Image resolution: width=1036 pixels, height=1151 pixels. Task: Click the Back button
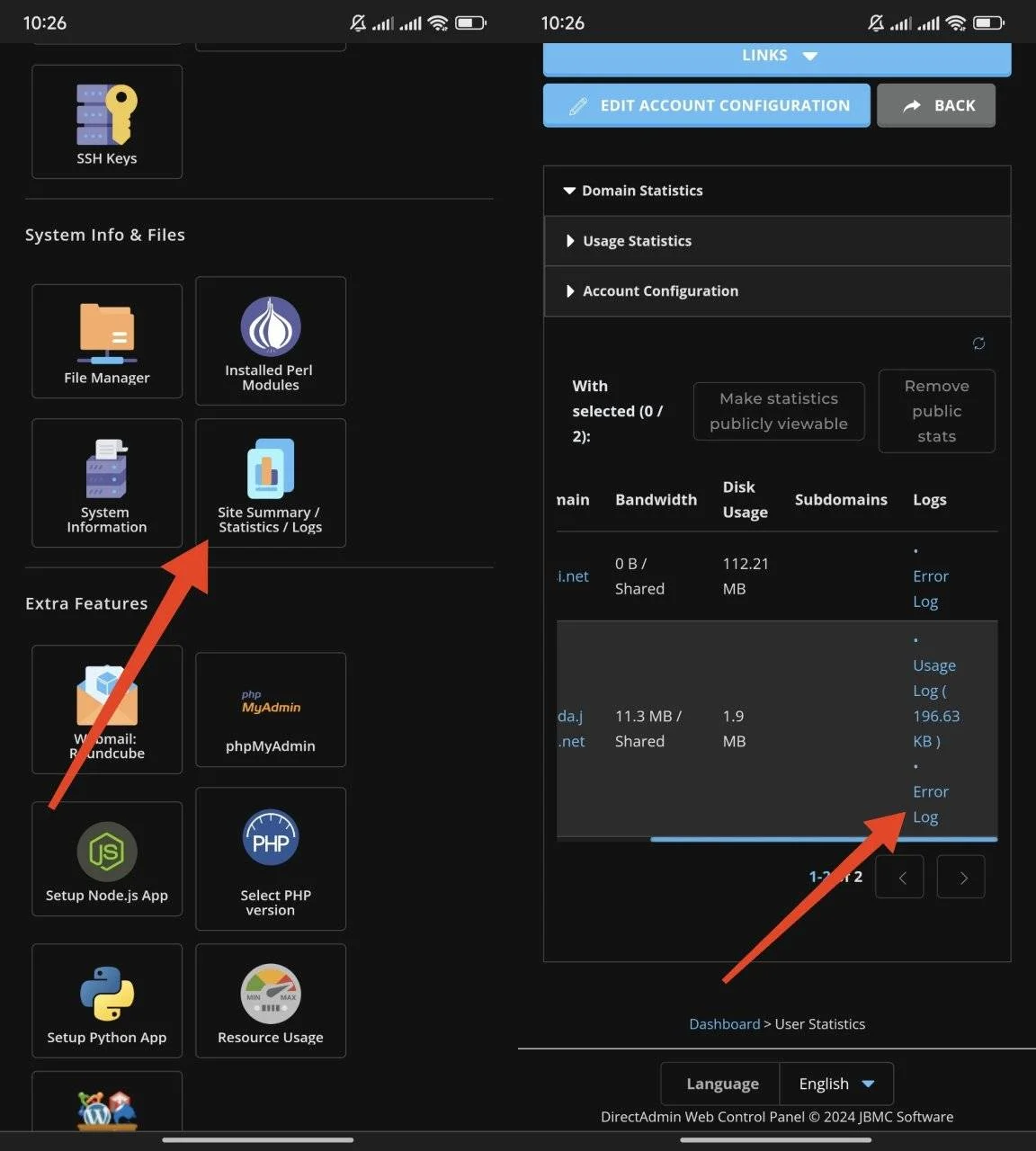[936, 105]
